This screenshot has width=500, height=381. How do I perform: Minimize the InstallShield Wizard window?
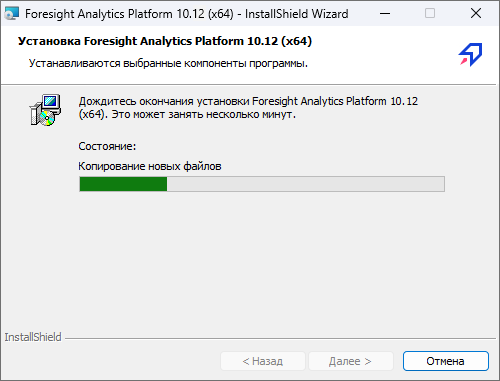tap(385, 13)
